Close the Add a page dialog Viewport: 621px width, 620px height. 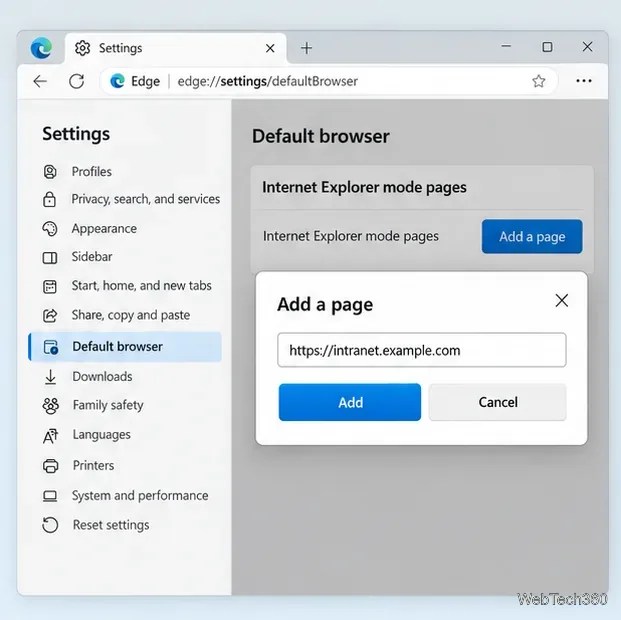click(x=562, y=301)
